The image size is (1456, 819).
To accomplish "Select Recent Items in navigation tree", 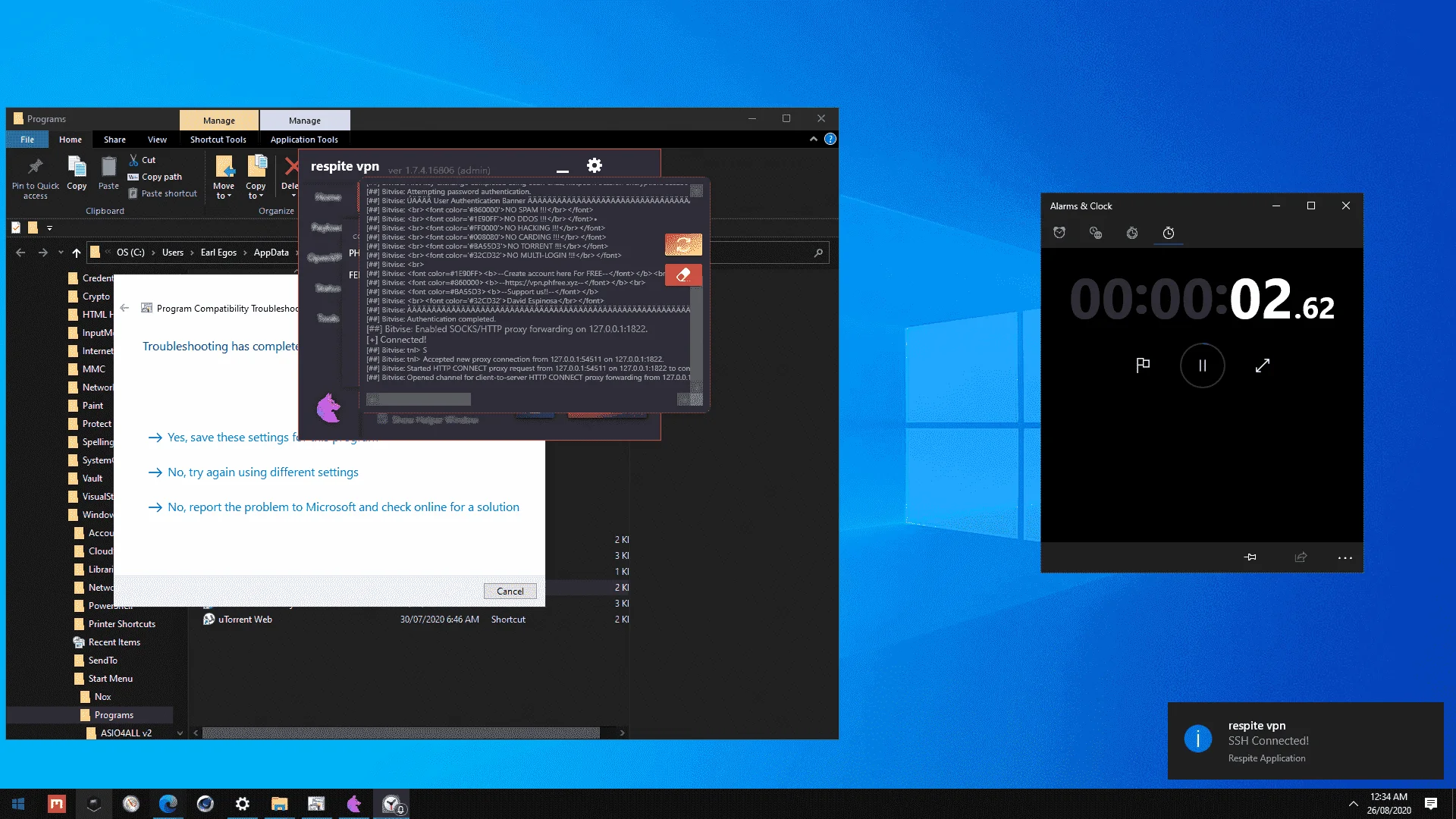I will (114, 642).
